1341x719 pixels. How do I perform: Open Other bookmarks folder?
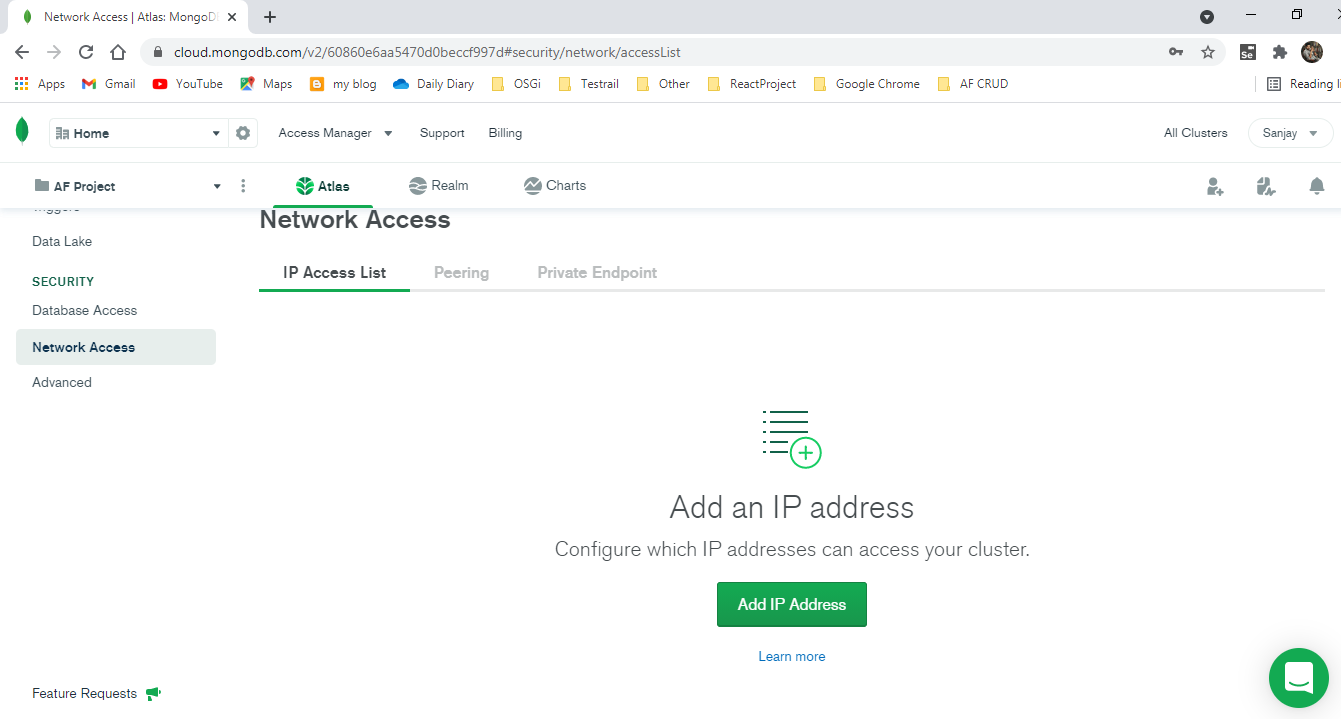tap(663, 84)
